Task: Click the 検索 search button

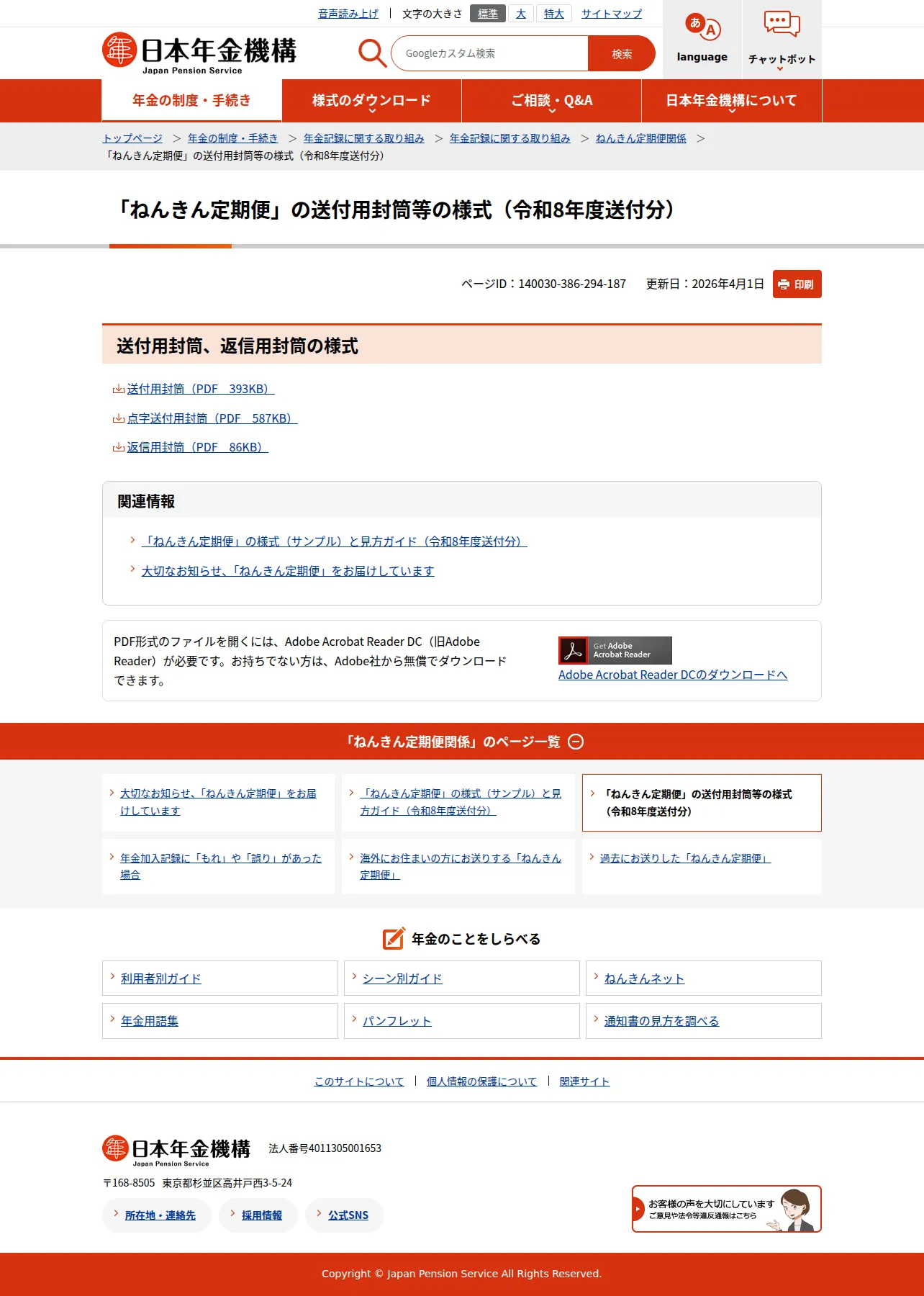Action: [622, 53]
